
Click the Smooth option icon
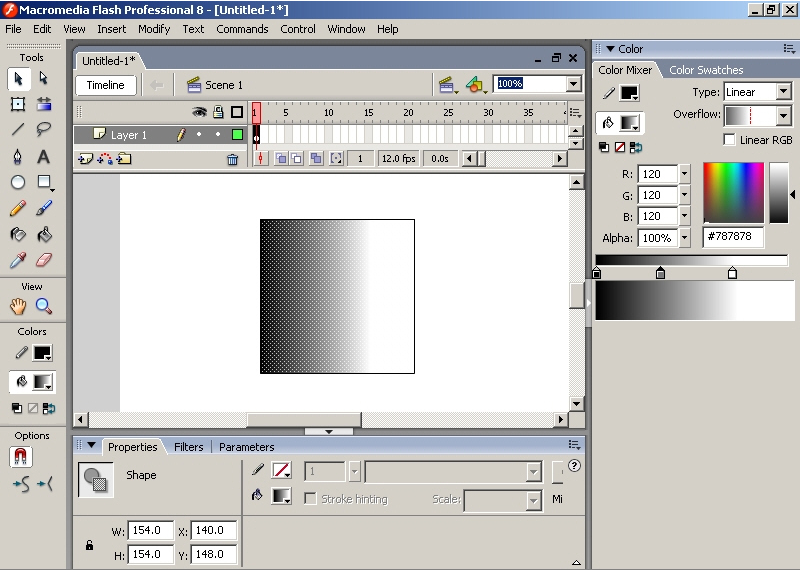pos(22,484)
